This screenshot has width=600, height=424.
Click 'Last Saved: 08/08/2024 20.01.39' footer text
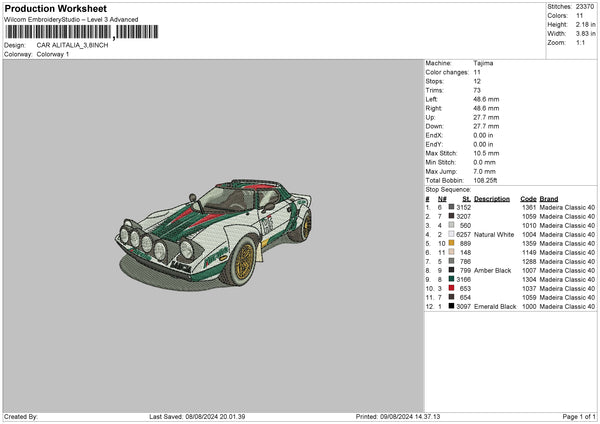tap(197, 416)
